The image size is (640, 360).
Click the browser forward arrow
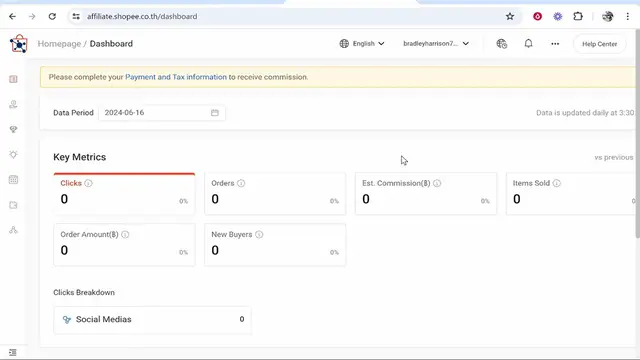coord(32,16)
